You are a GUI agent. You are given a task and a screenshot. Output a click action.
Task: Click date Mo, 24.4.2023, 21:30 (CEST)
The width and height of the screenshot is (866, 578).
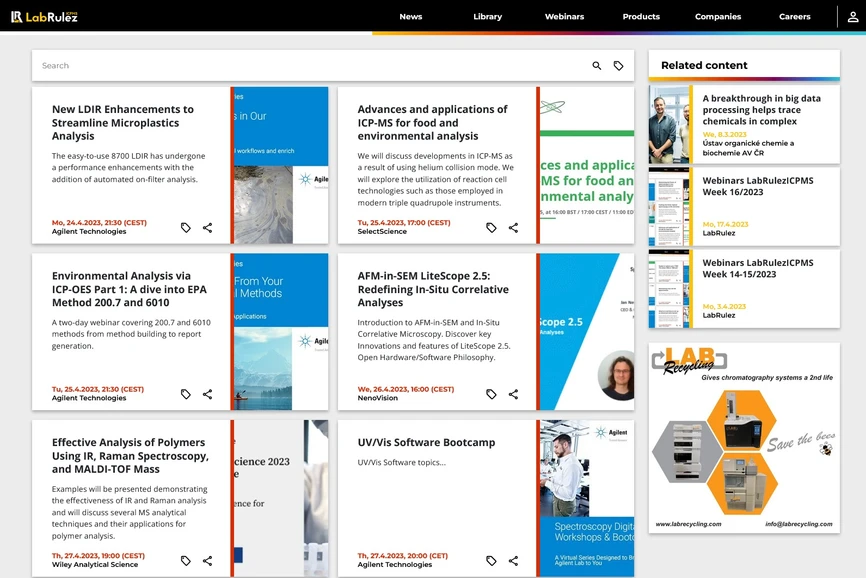(x=99, y=223)
